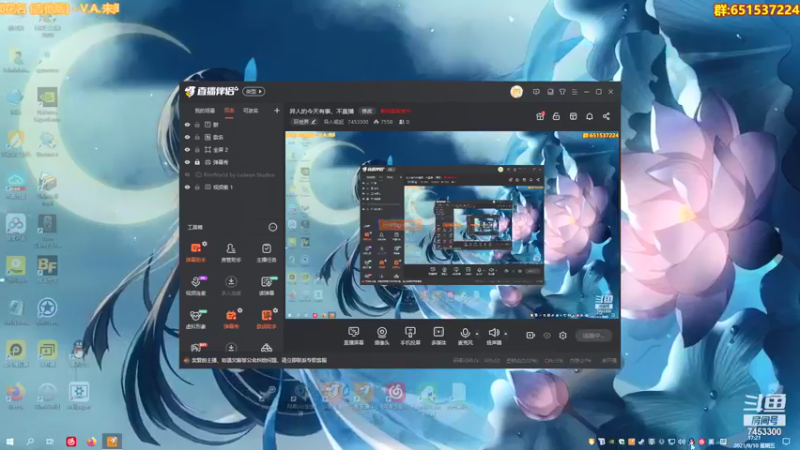Expand the microphone options arrow
Viewport: 800px width, 450px height.
click(x=477, y=334)
